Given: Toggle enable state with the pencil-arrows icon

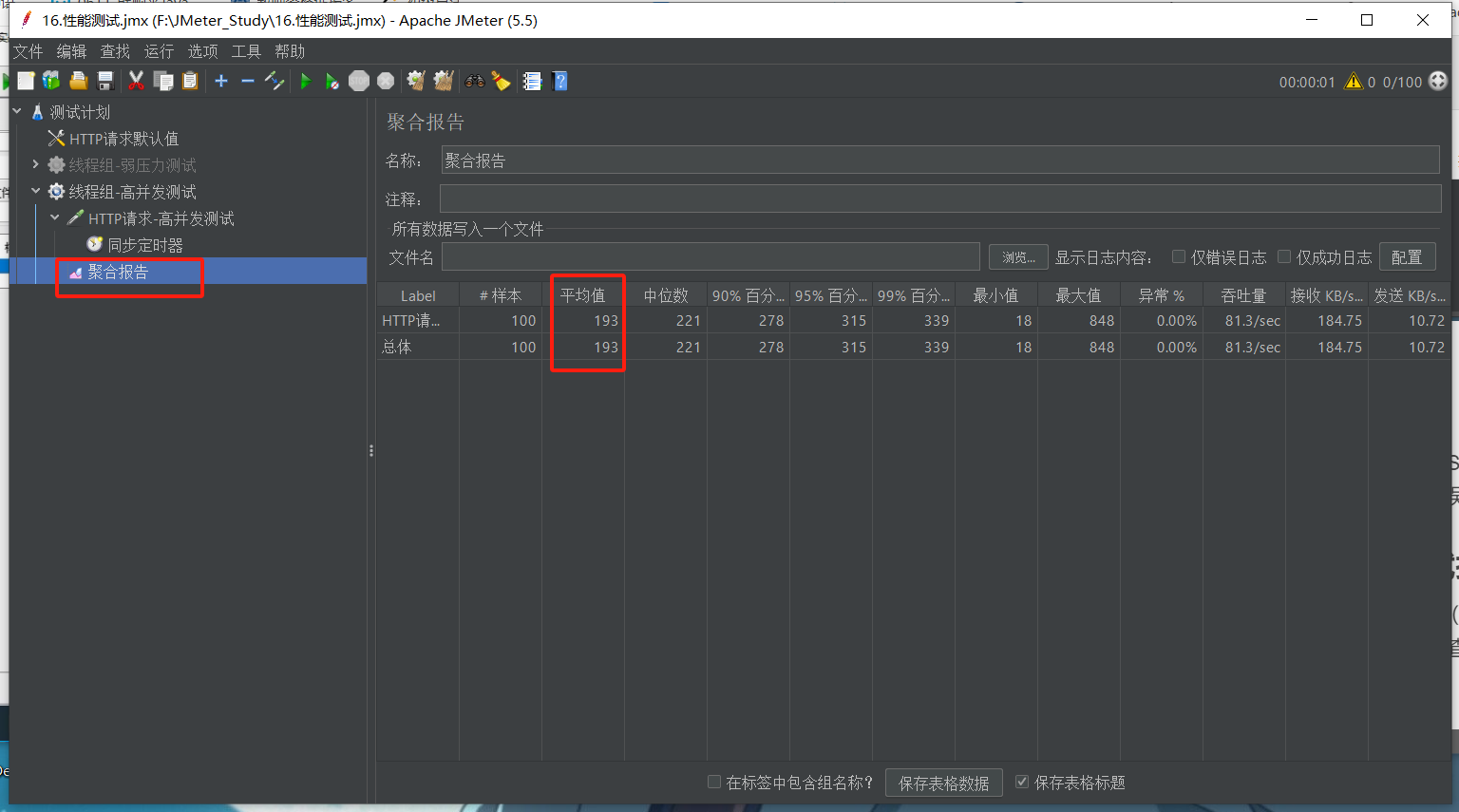Looking at the screenshot, I should tap(275, 81).
